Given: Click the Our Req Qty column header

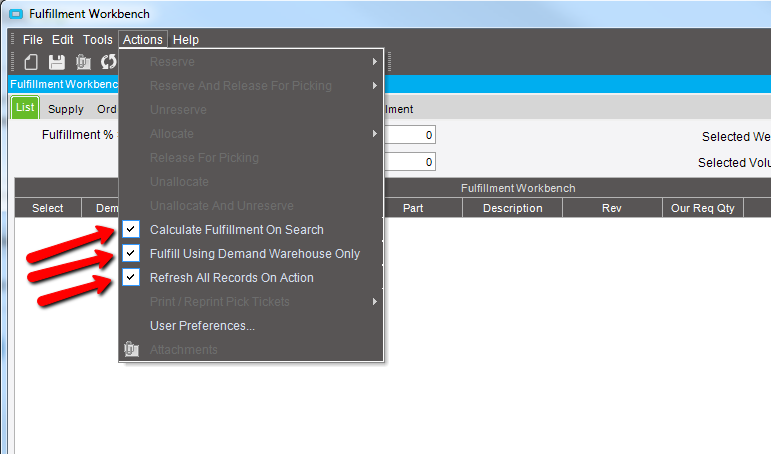Looking at the screenshot, I should [702, 208].
